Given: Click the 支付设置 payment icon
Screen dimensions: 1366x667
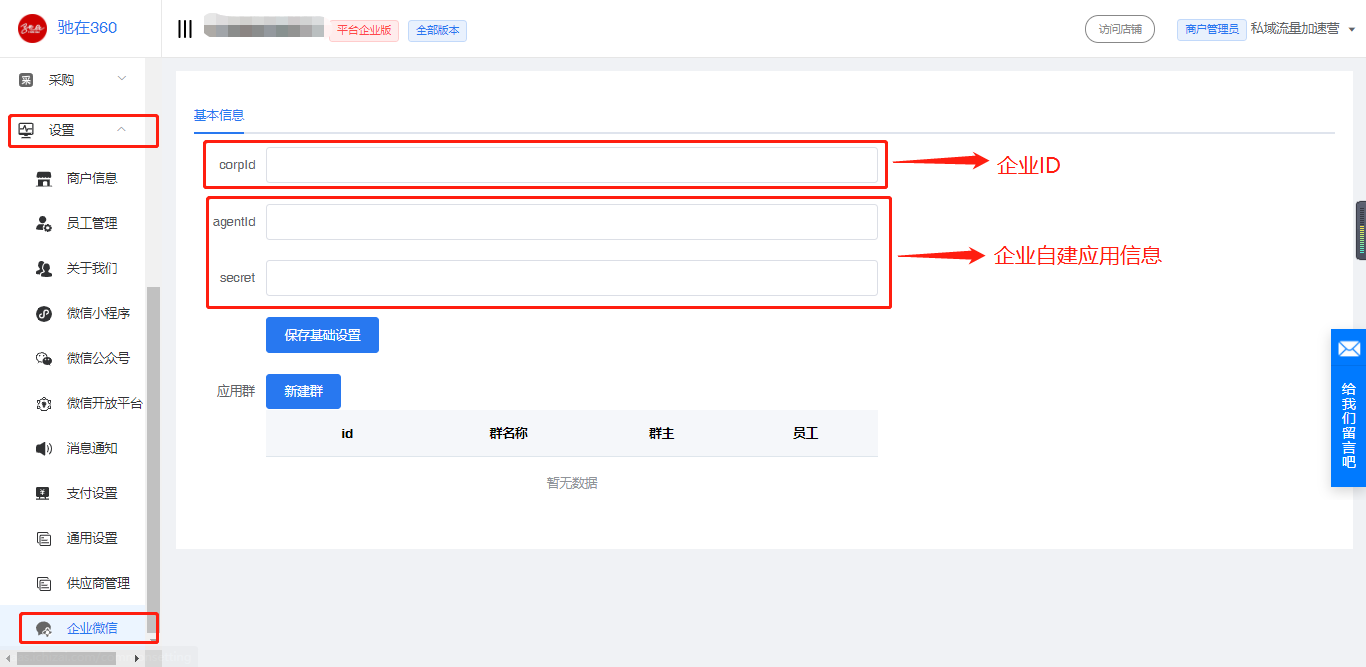Looking at the screenshot, I should (x=44, y=494).
